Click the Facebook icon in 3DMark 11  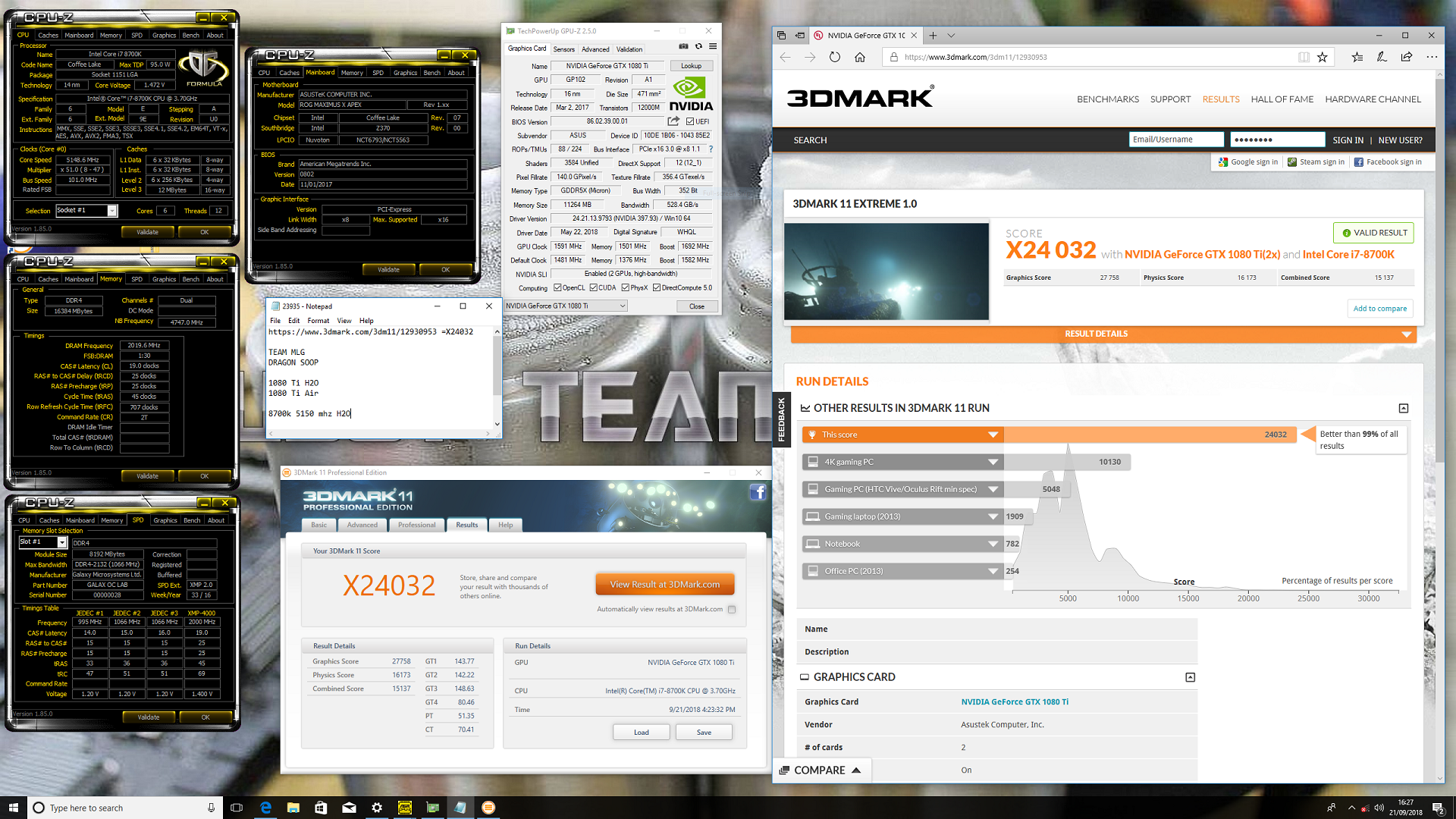[758, 493]
